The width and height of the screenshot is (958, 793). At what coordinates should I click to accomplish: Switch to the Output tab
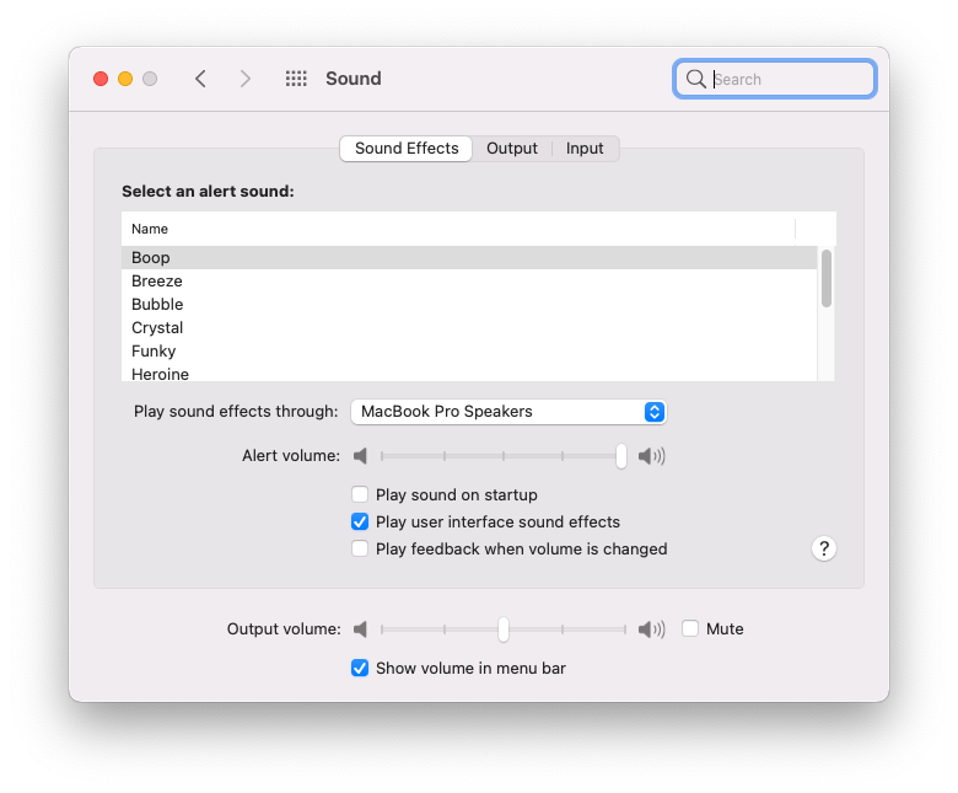pyautogui.click(x=511, y=148)
